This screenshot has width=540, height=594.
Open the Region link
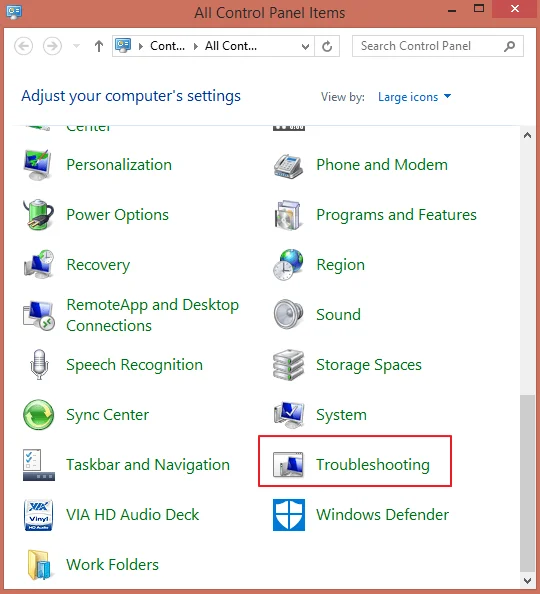point(341,265)
